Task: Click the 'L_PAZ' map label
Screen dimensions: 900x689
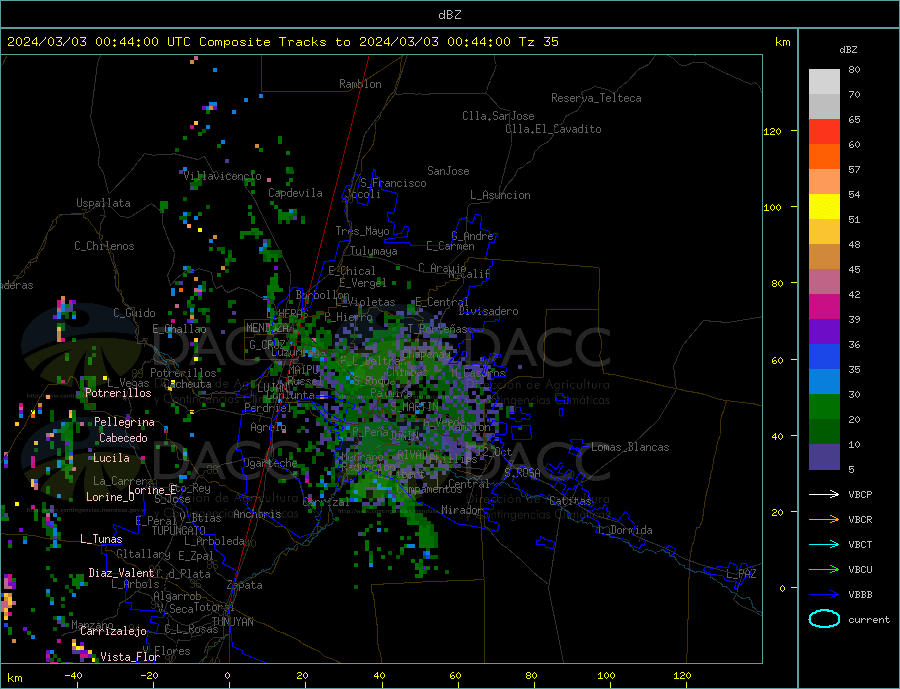Action: (741, 574)
